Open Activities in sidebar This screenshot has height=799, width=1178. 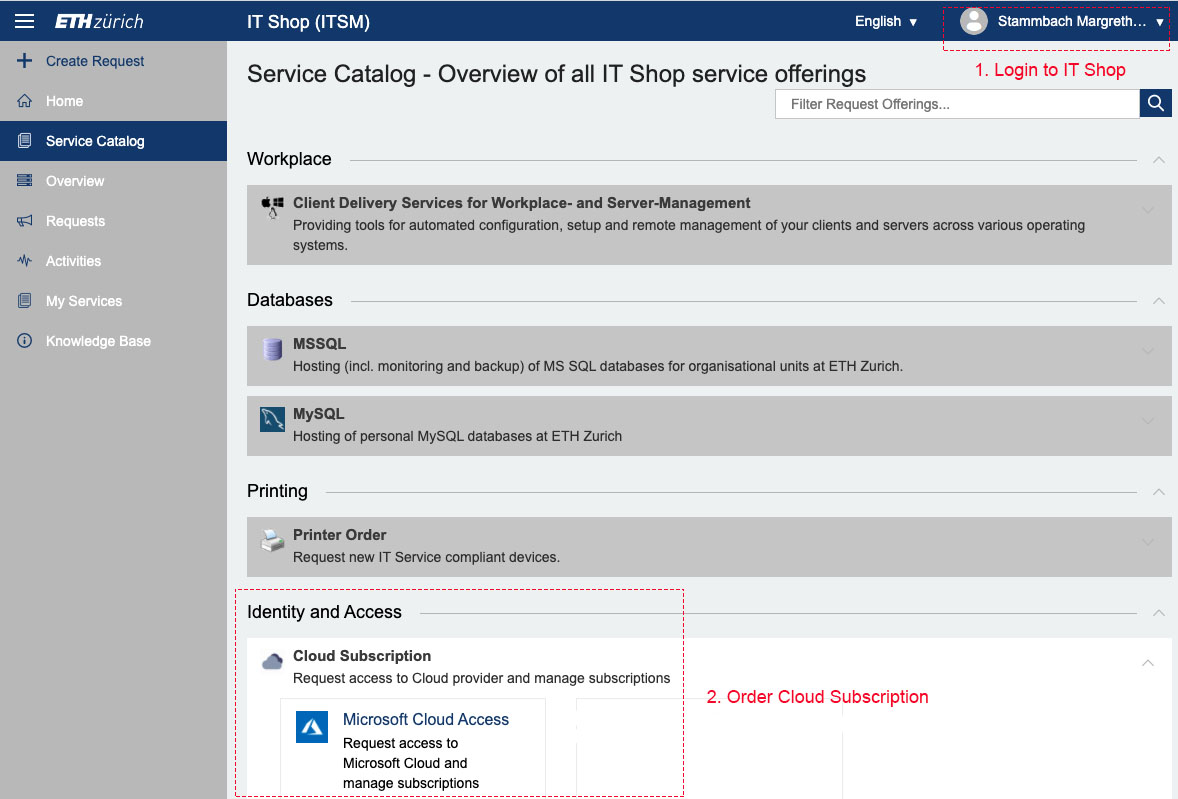113,261
